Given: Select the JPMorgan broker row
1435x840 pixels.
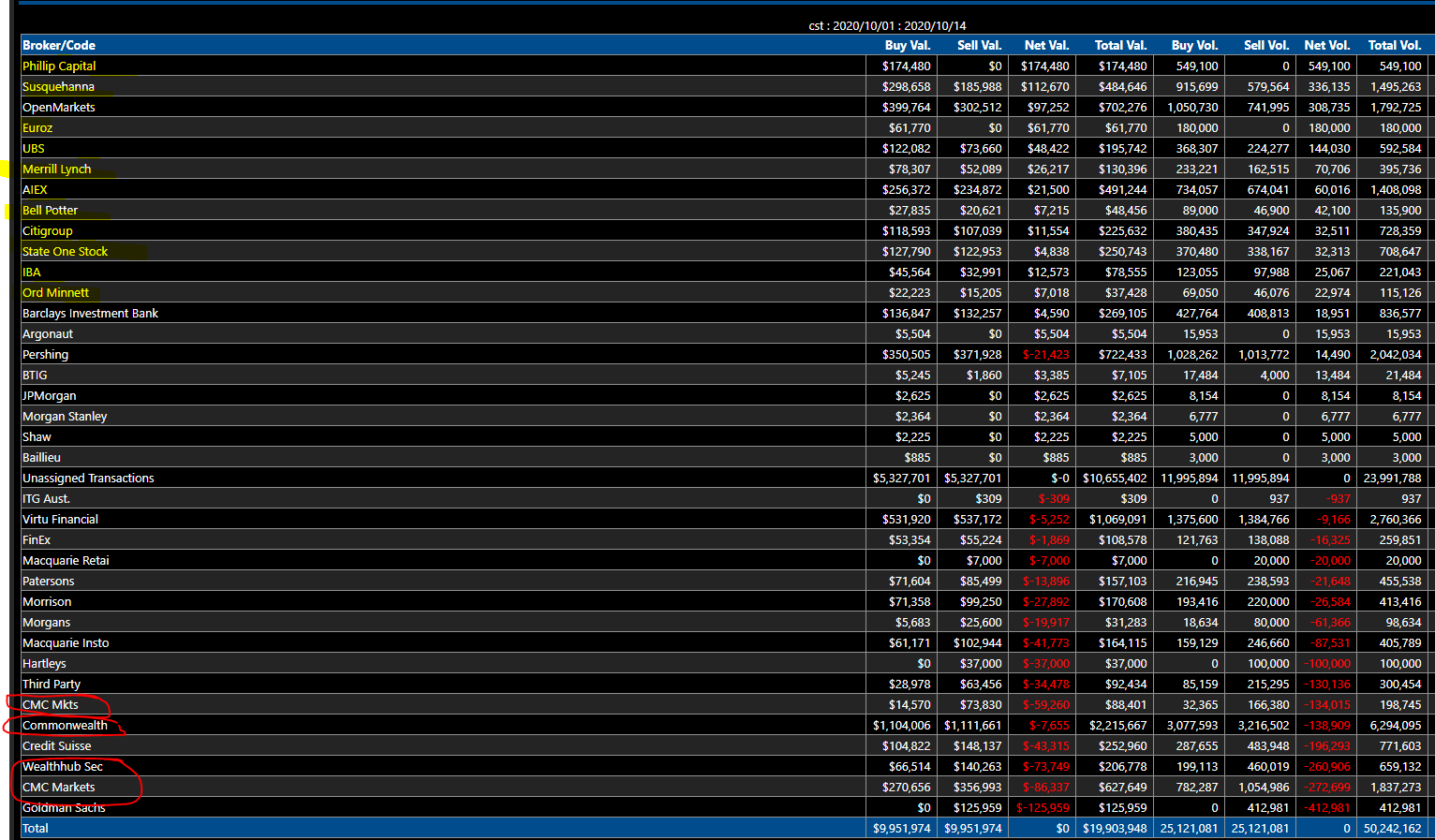Looking at the screenshot, I should pyautogui.click(x=727, y=395).
